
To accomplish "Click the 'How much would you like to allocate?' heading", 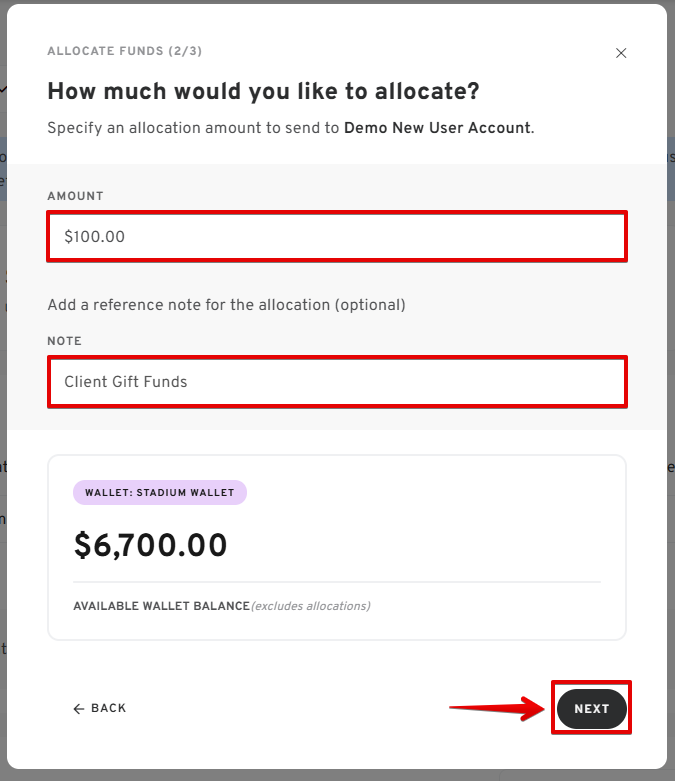I will (x=263, y=92).
